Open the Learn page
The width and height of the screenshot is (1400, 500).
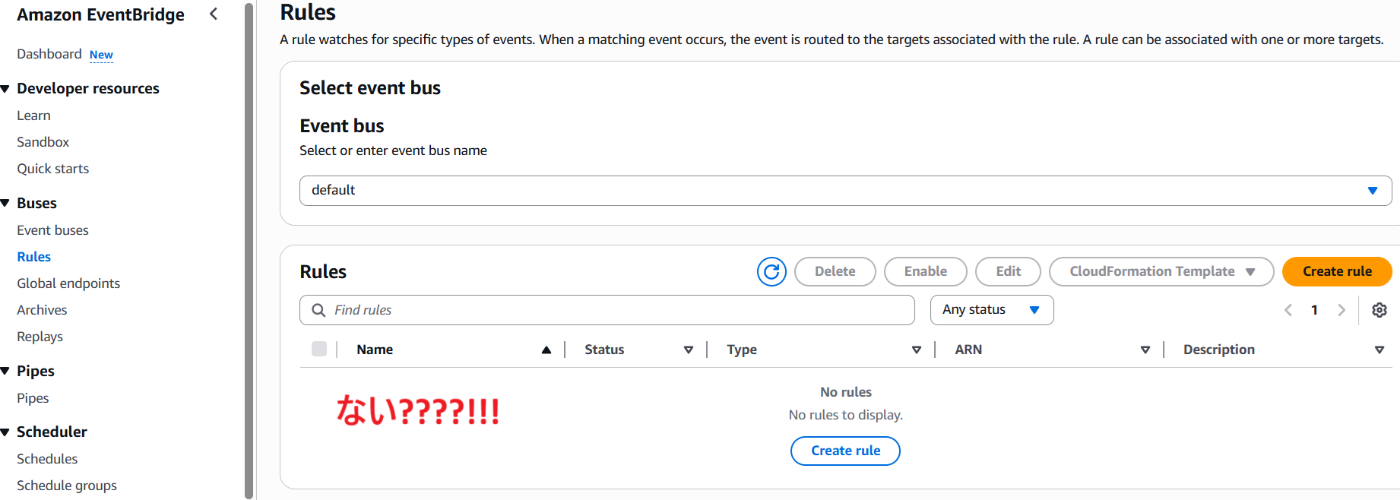click(34, 115)
